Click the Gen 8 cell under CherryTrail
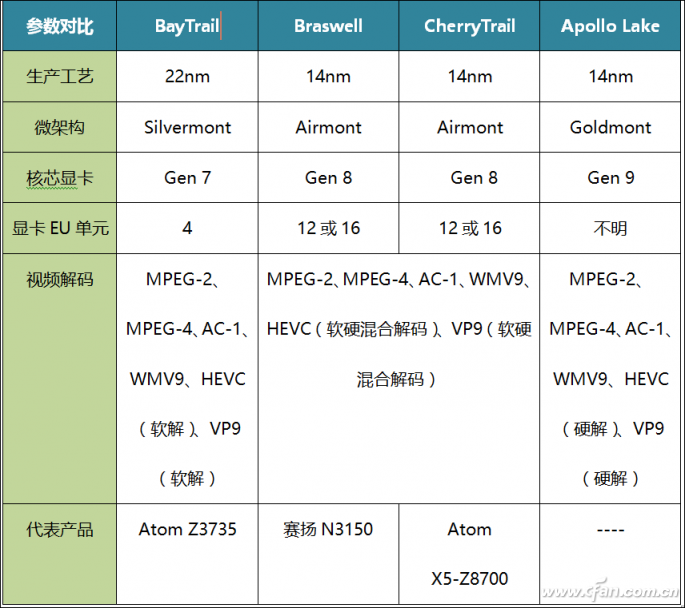This screenshot has height=608, width=685. tap(469, 177)
